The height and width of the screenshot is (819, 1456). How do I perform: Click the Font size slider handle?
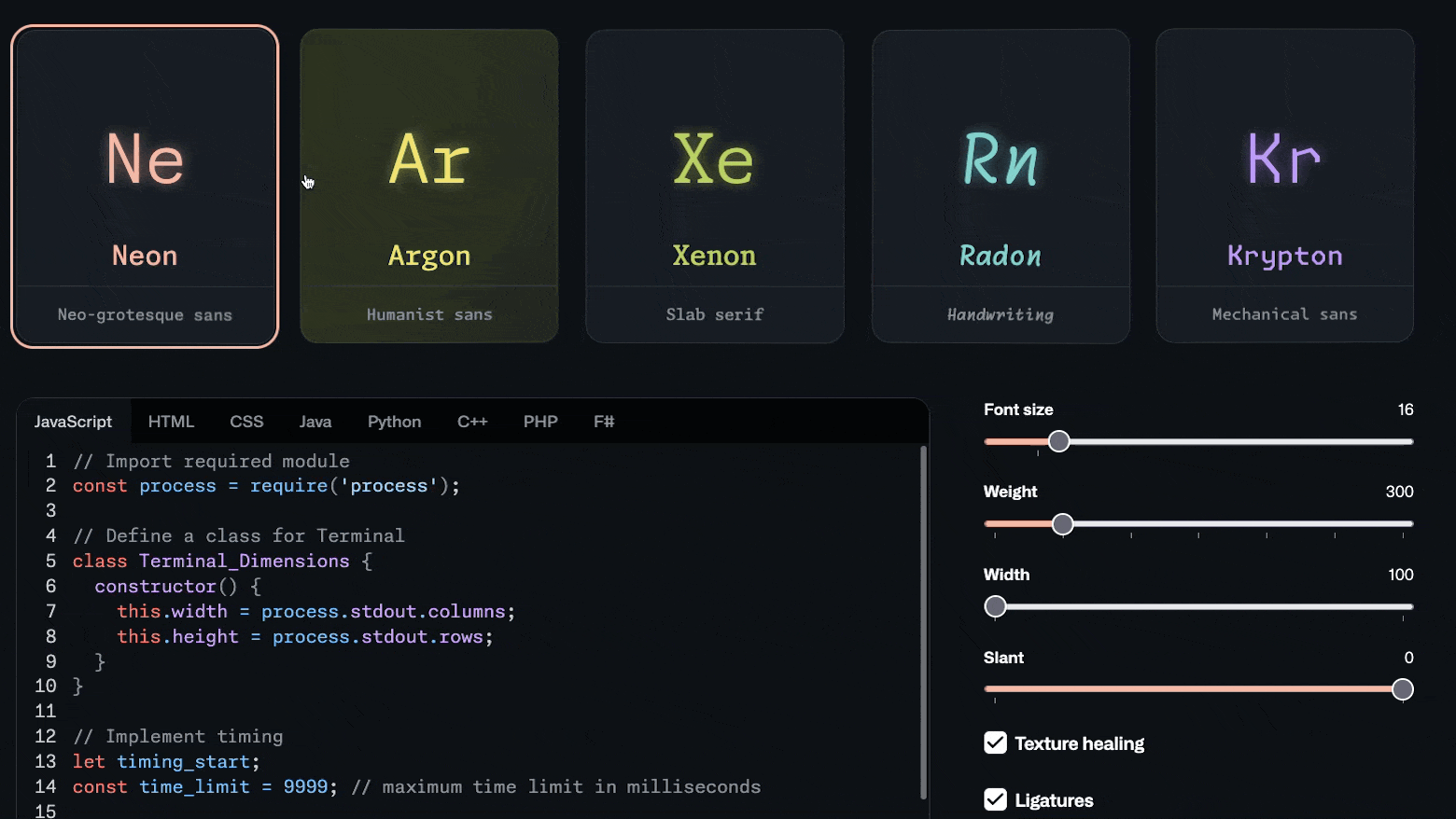click(x=1058, y=441)
